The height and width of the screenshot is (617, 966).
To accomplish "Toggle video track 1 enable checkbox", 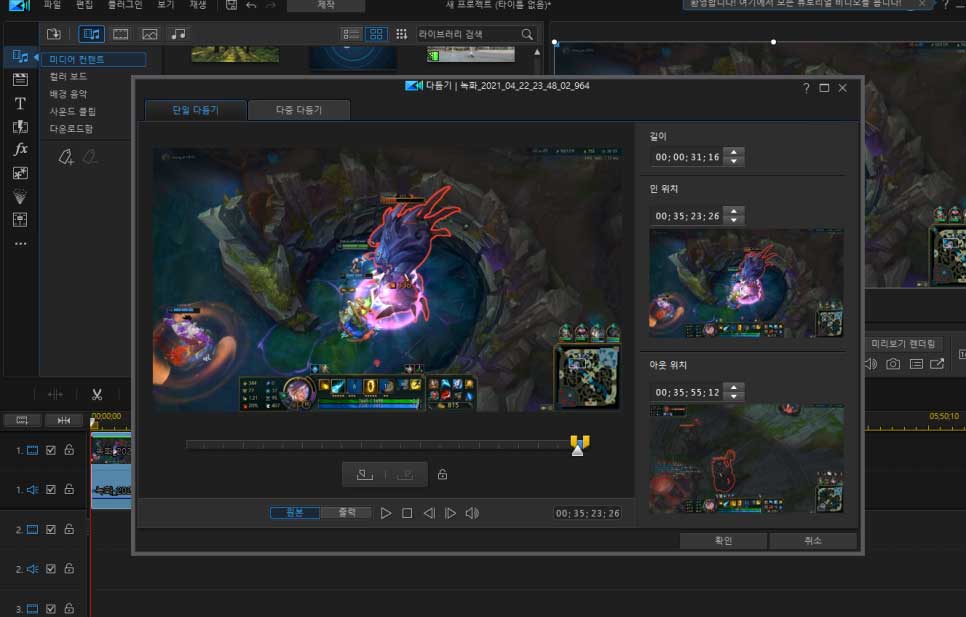I will 51,450.
